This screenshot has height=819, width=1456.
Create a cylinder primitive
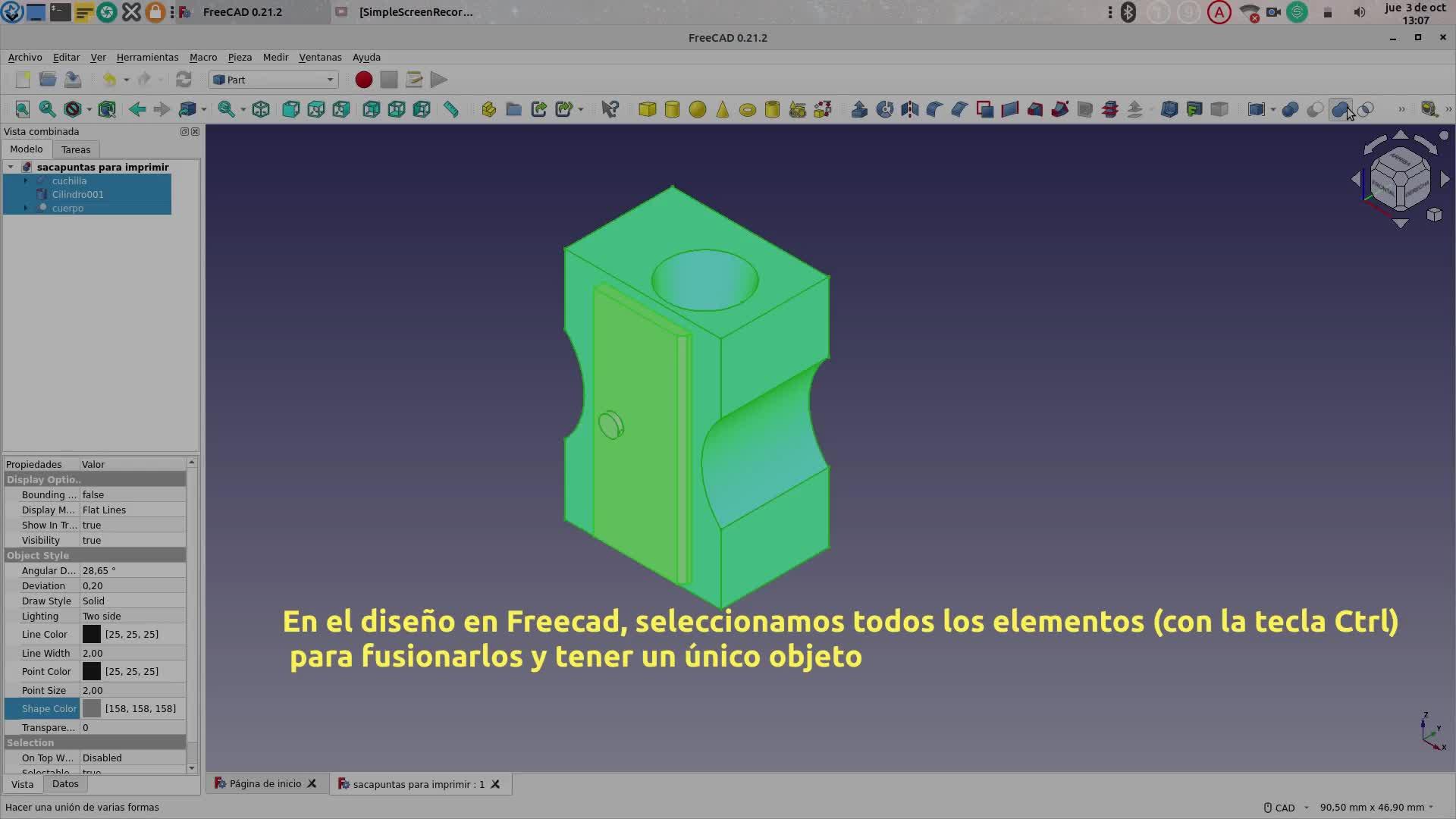coord(672,109)
